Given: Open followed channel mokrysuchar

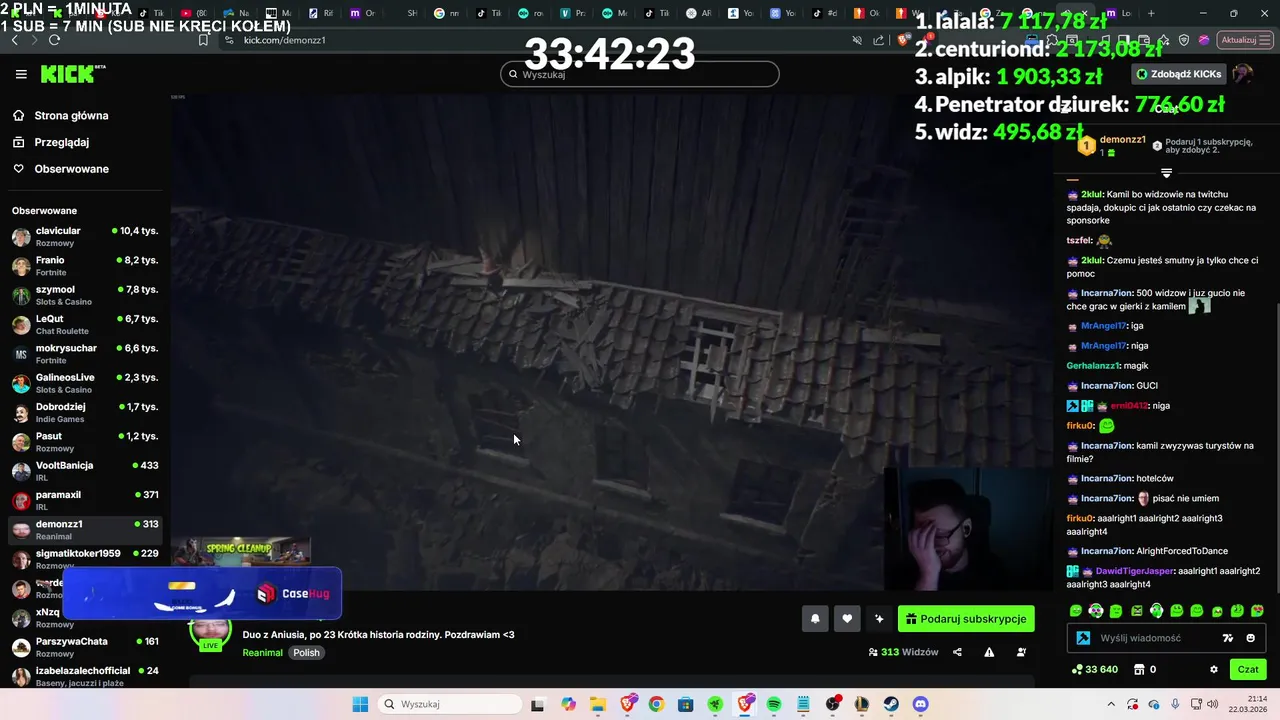Looking at the screenshot, I should pyautogui.click(x=85, y=354).
